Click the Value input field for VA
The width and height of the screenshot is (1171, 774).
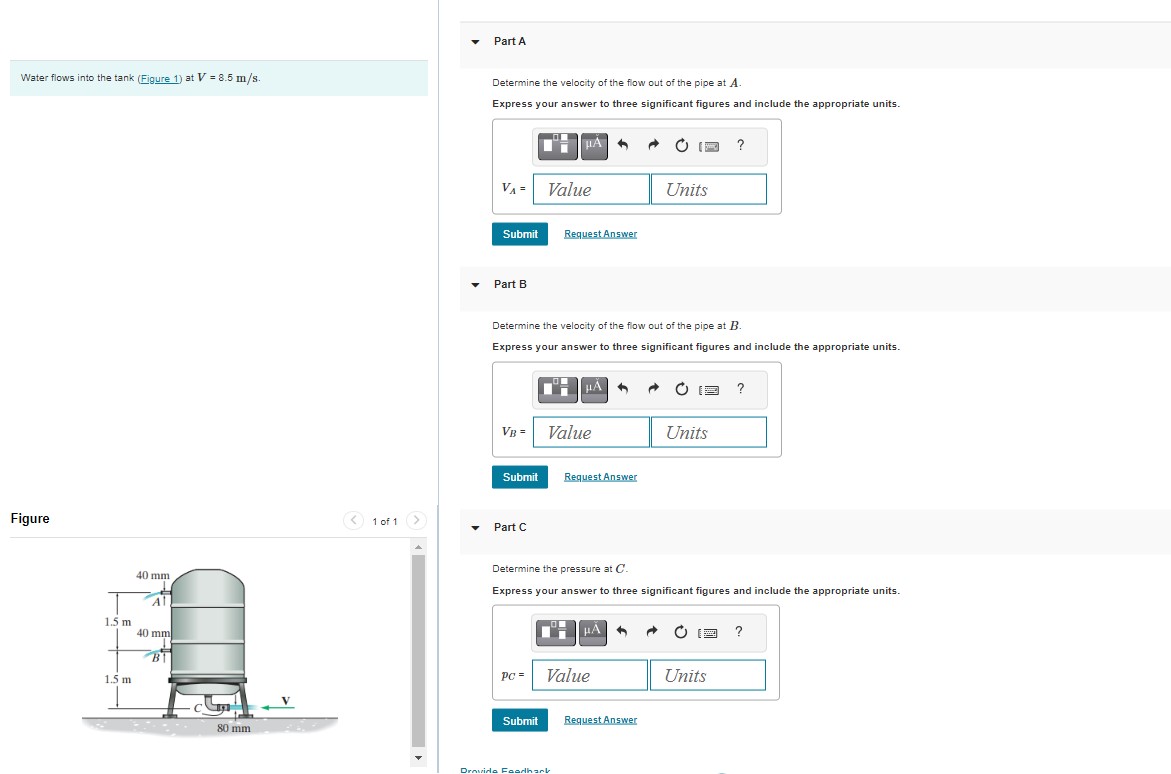point(590,188)
